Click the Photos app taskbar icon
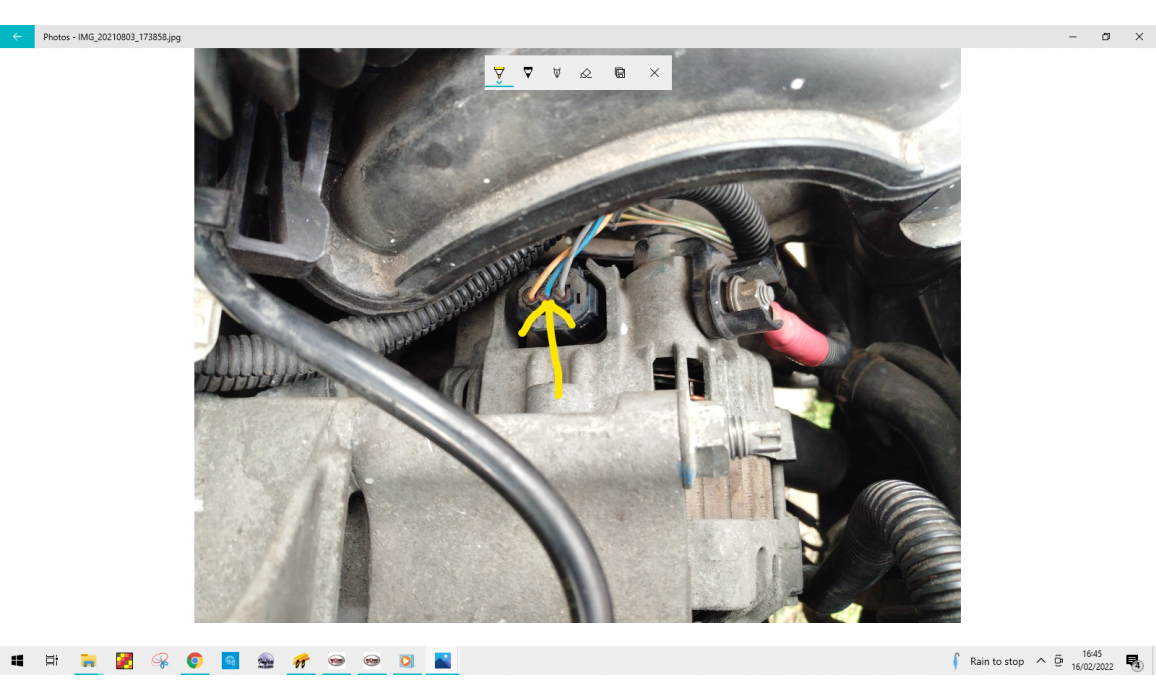 coord(442,661)
